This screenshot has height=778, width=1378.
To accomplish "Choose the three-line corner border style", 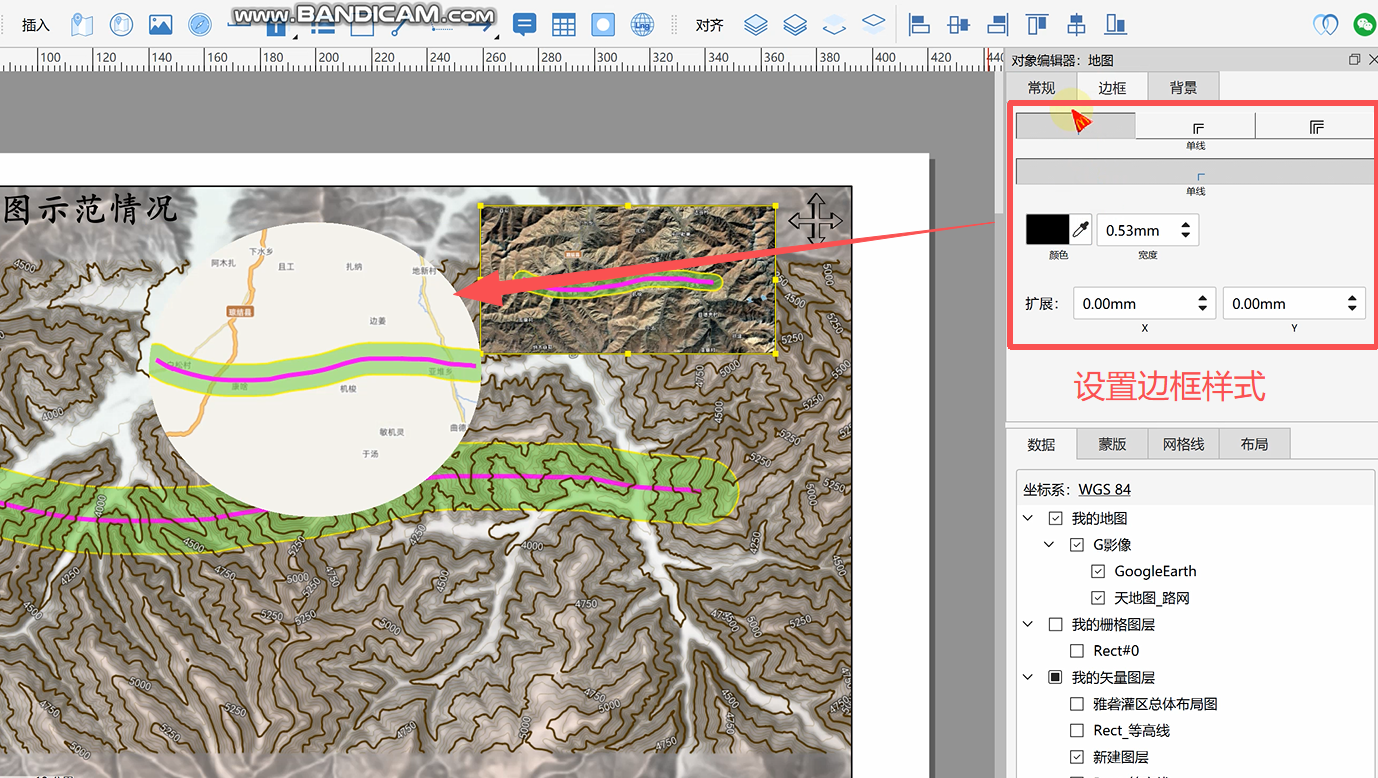I will 1316,126.
